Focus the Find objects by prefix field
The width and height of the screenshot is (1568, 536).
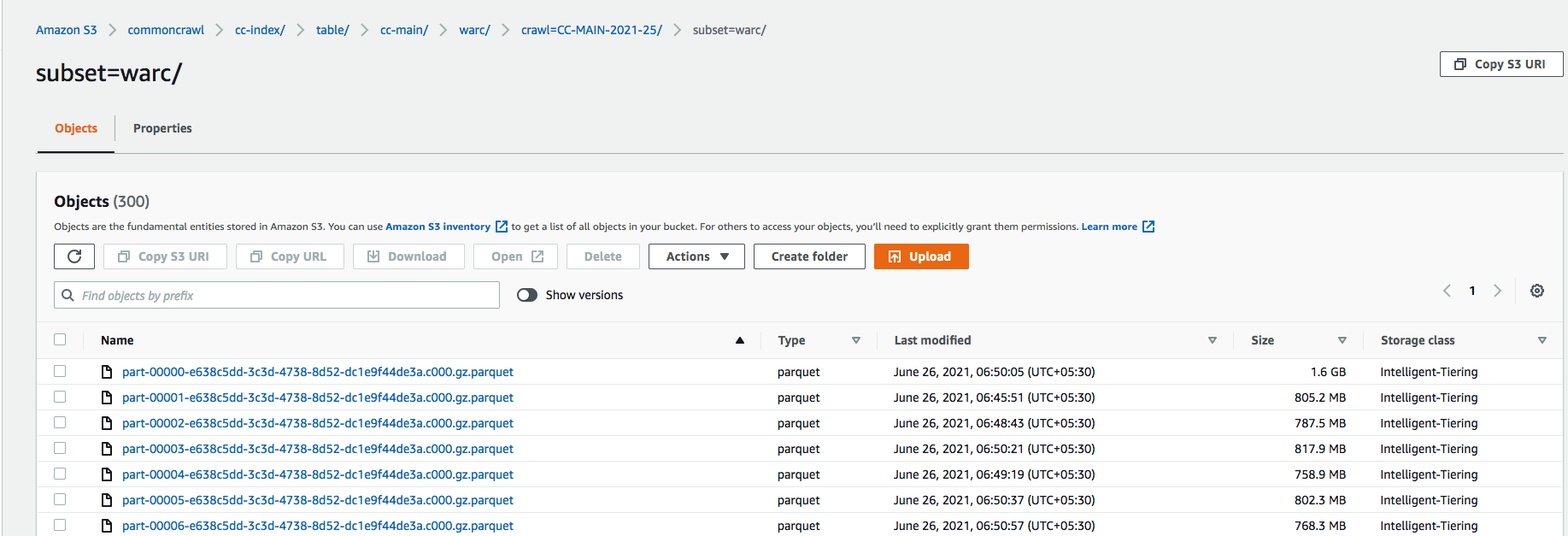277,295
